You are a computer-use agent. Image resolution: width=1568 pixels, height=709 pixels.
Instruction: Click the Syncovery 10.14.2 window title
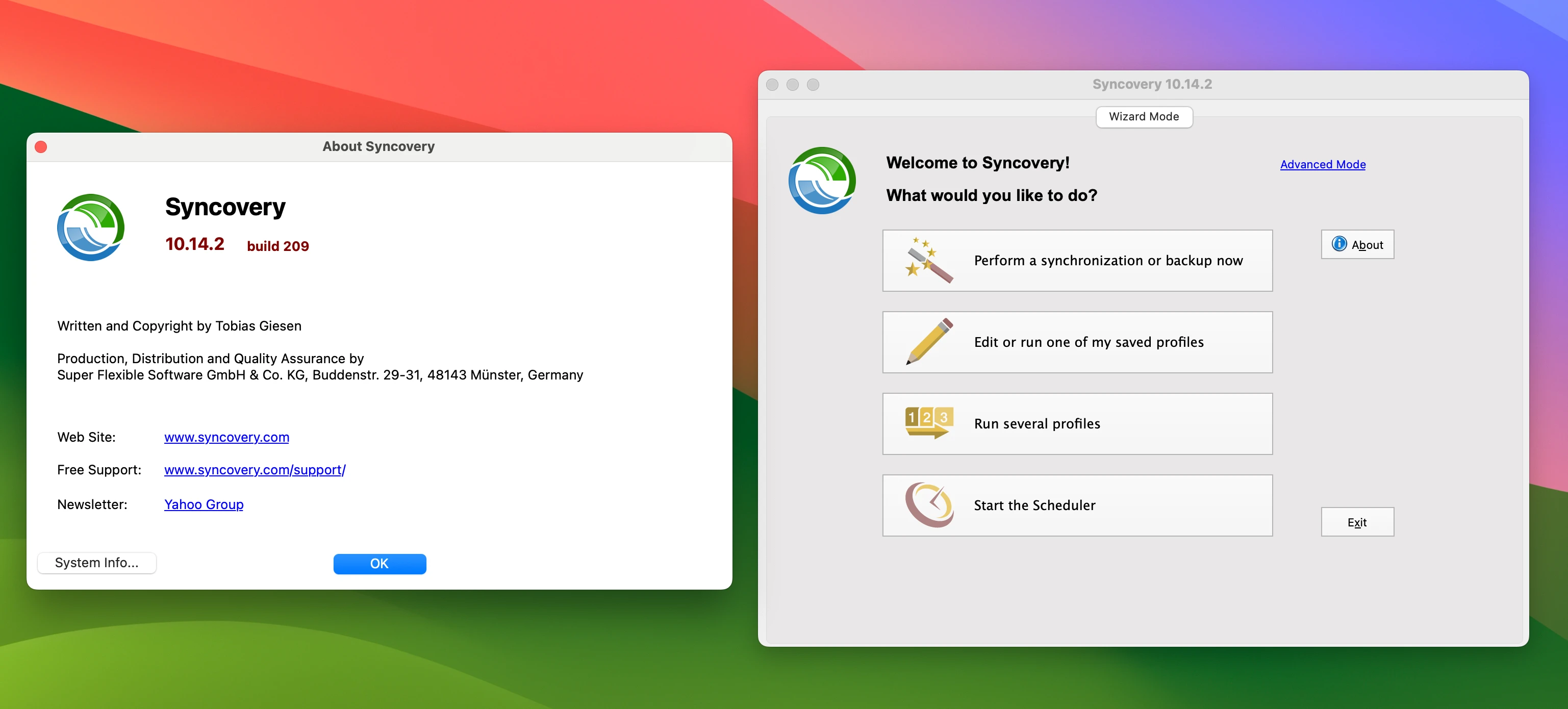(x=1152, y=85)
